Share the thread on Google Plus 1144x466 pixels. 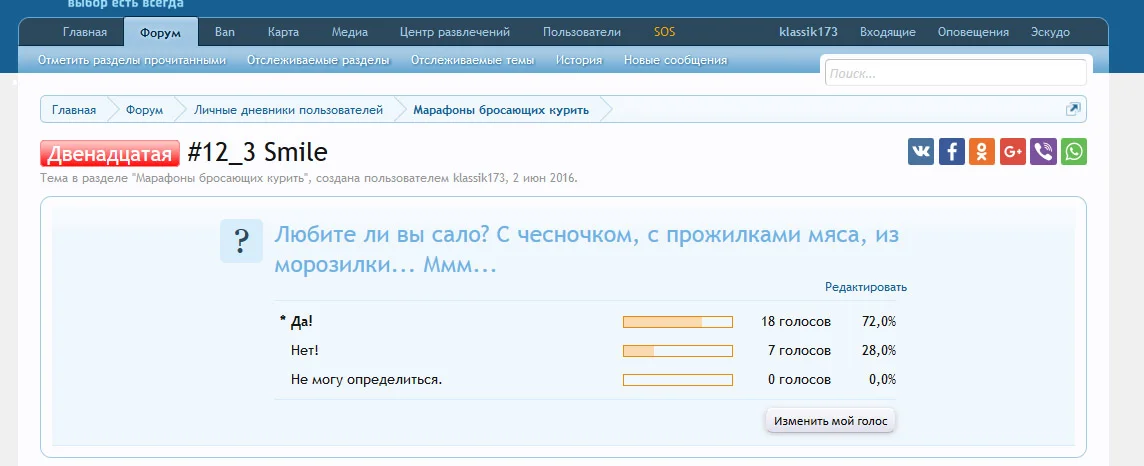[x=1013, y=152]
